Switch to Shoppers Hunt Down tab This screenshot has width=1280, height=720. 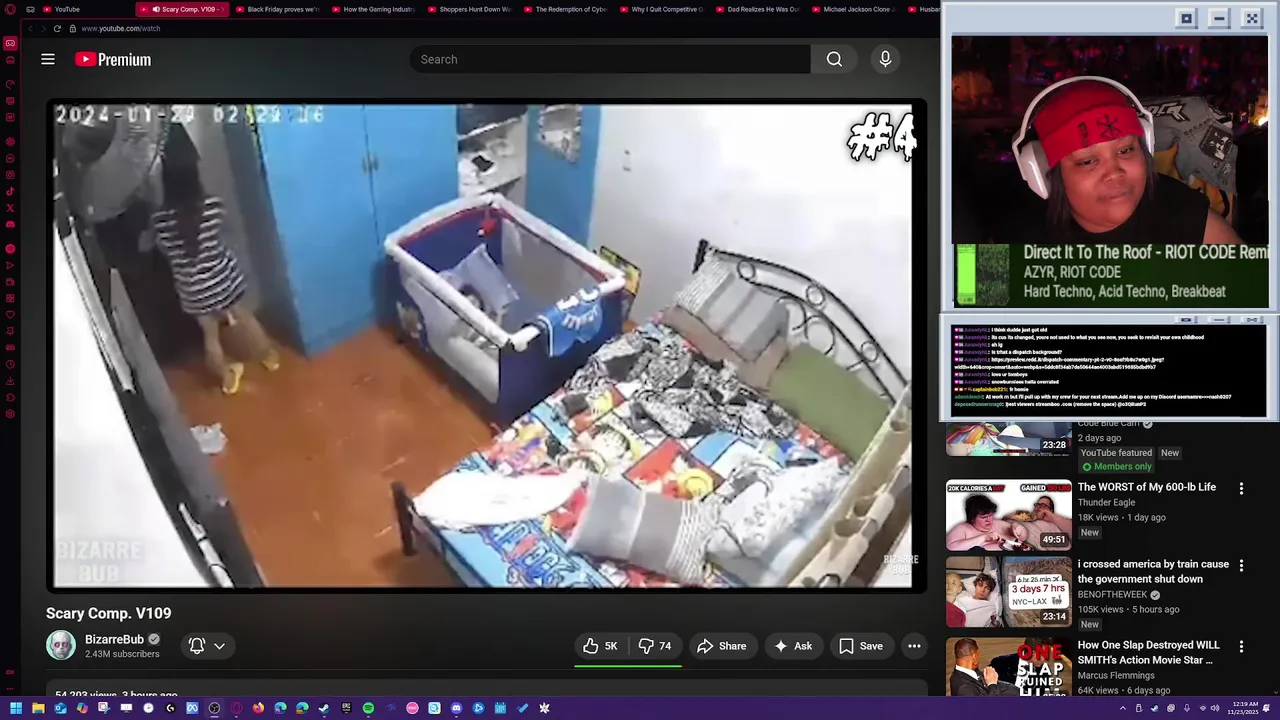[x=469, y=9]
